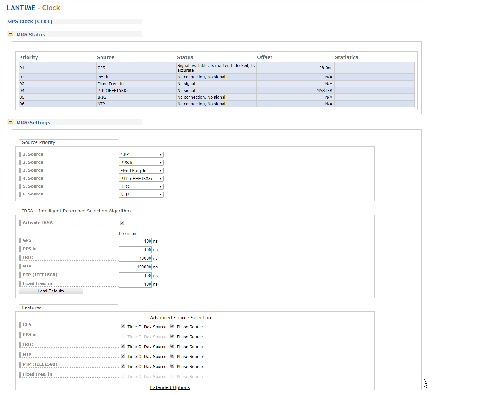
Task: Toggle IRIG Phase Source checkbox
Action: [172, 346]
